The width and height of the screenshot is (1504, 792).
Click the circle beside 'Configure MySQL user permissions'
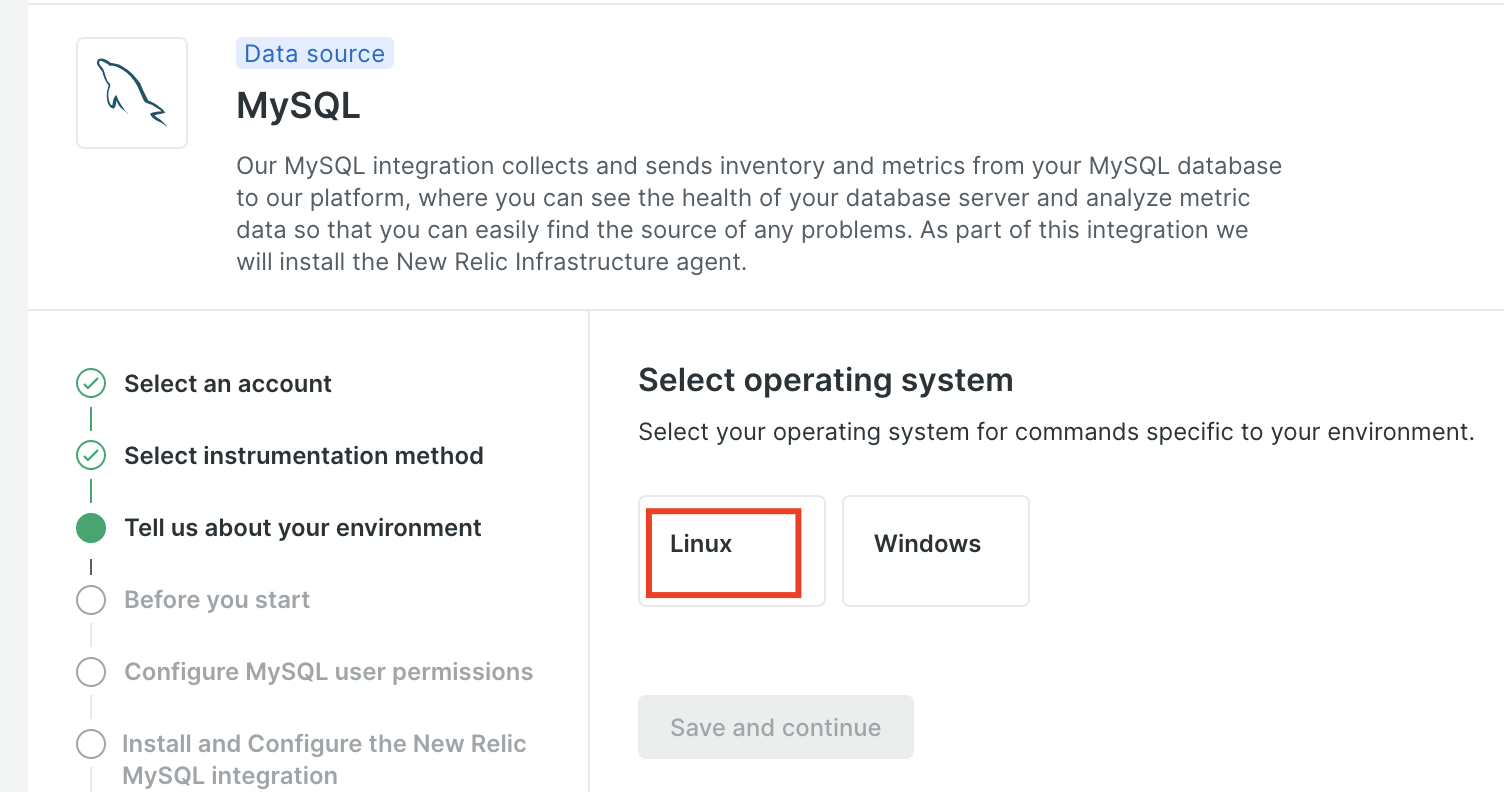pos(91,672)
